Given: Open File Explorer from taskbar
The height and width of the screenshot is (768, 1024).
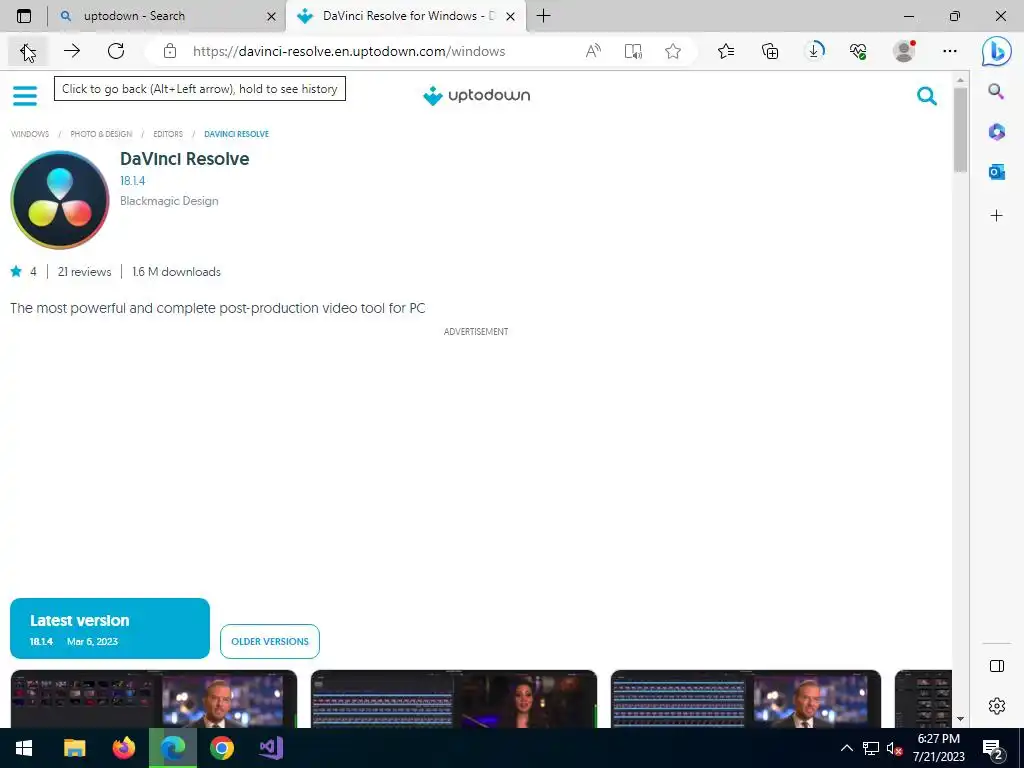Looking at the screenshot, I should click(x=74, y=748).
